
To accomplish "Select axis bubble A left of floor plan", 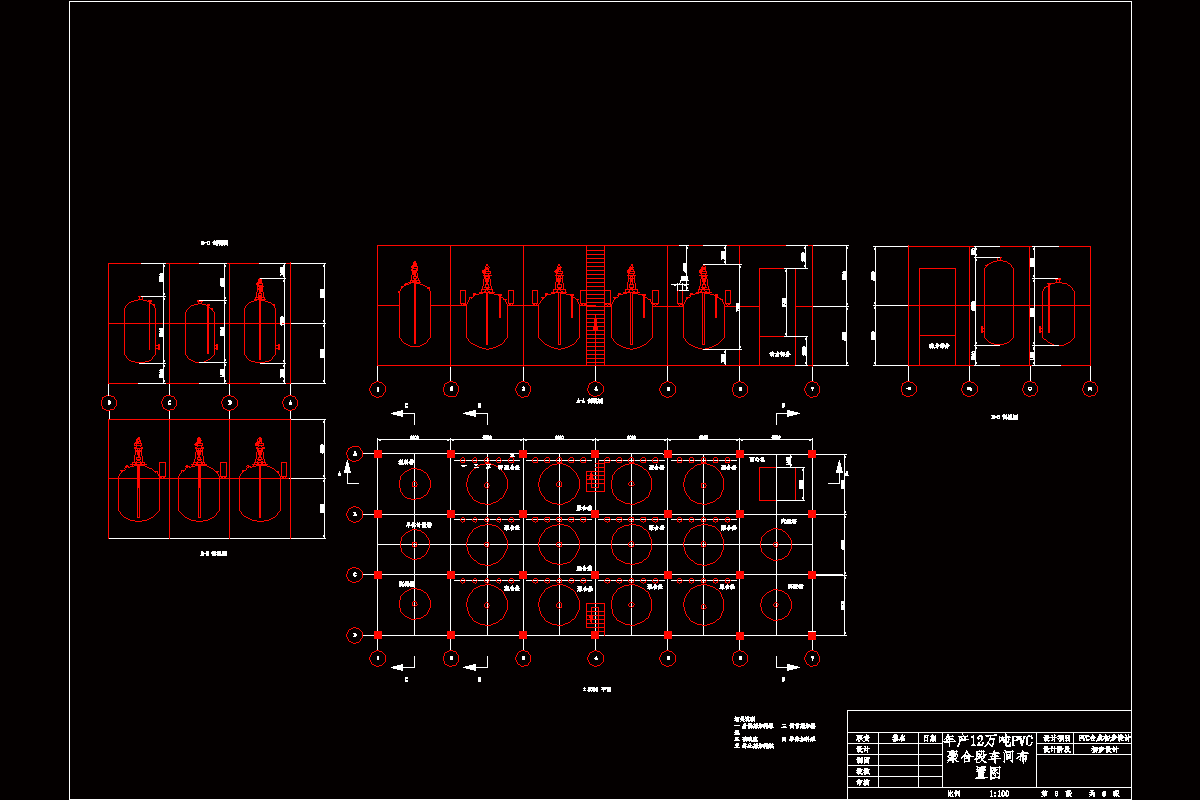I will click(x=354, y=454).
